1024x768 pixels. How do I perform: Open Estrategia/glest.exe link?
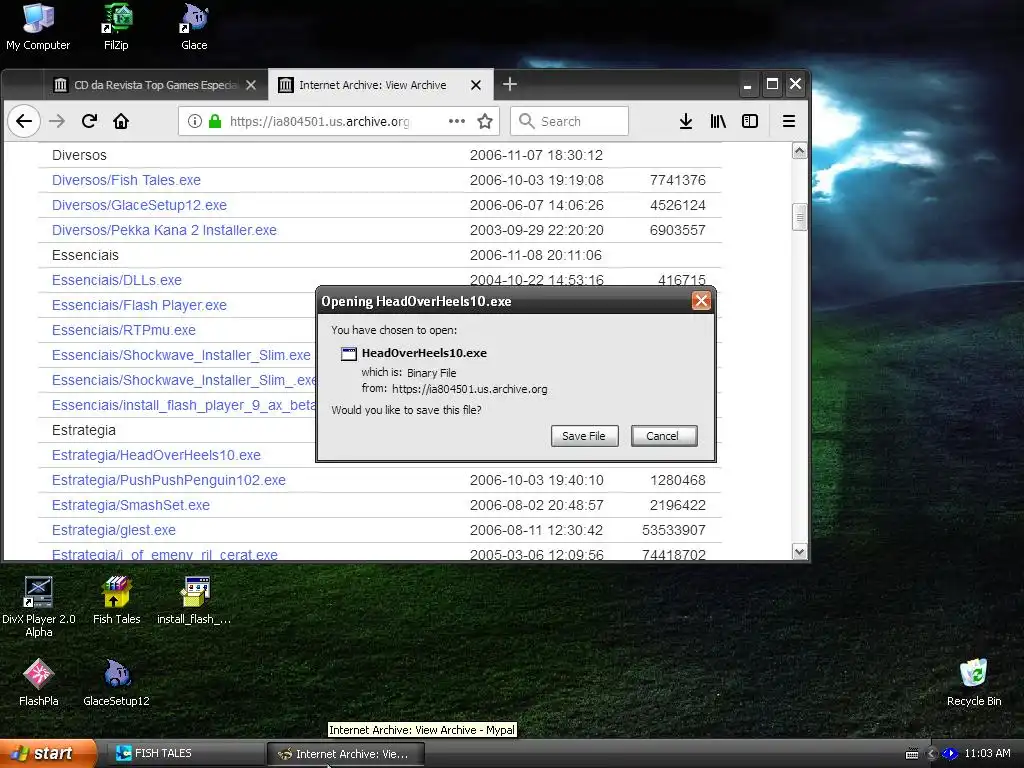tap(114, 530)
